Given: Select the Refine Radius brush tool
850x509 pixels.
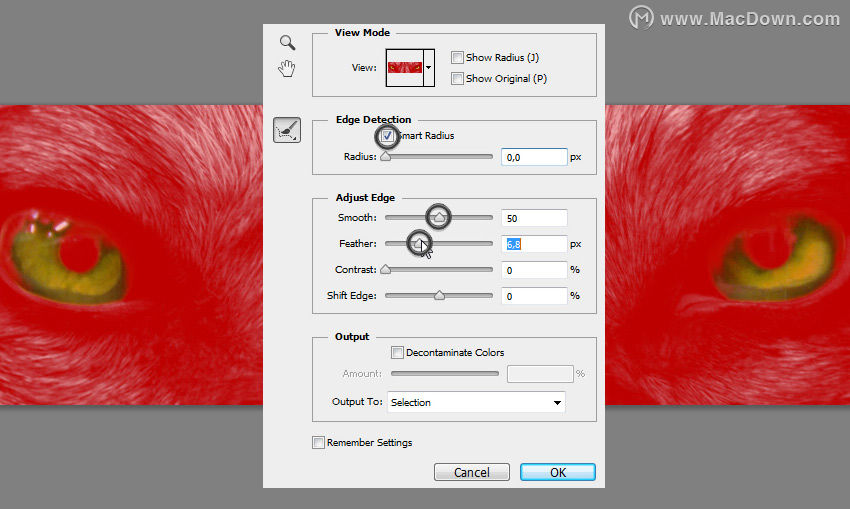Looking at the screenshot, I should tap(287, 130).
